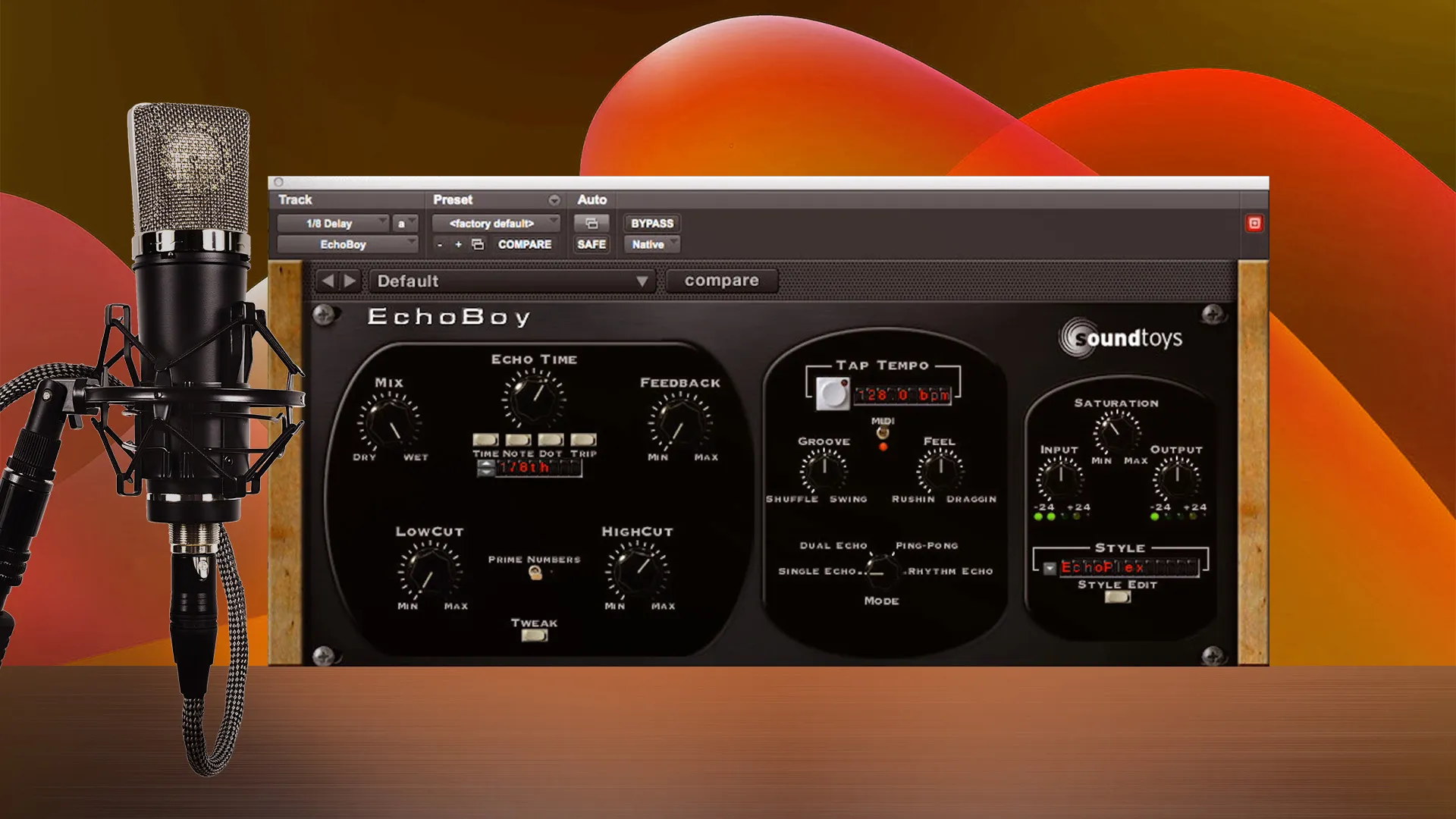This screenshot has height=819, width=1456.
Task: Click the Saturation knob
Action: tap(1116, 433)
